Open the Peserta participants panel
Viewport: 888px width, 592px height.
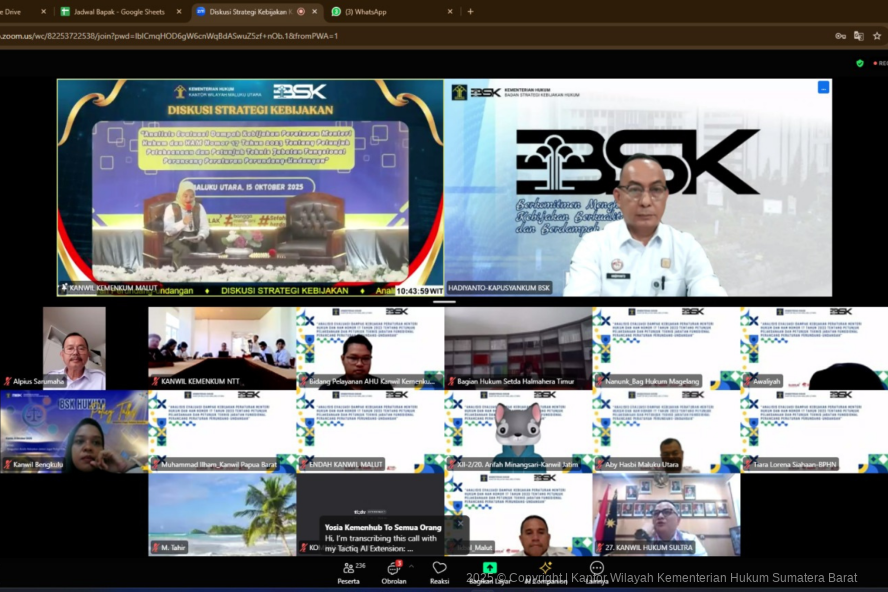tap(348, 569)
